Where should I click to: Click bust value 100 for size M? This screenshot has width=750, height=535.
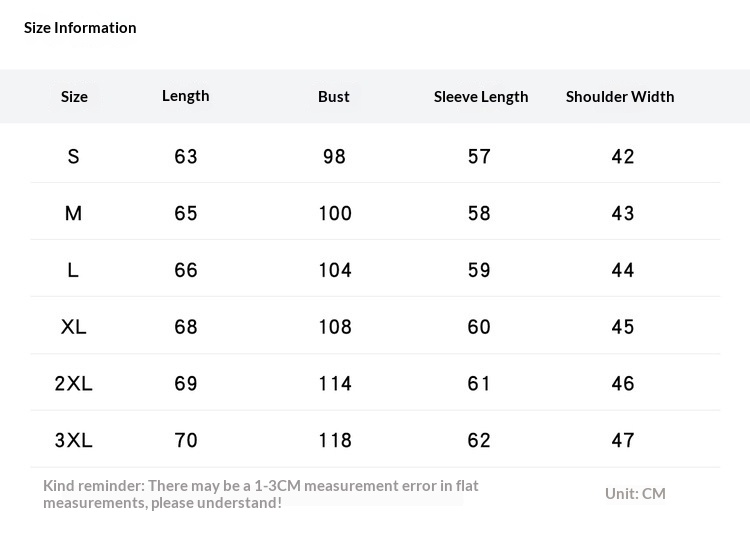[x=335, y=213]
